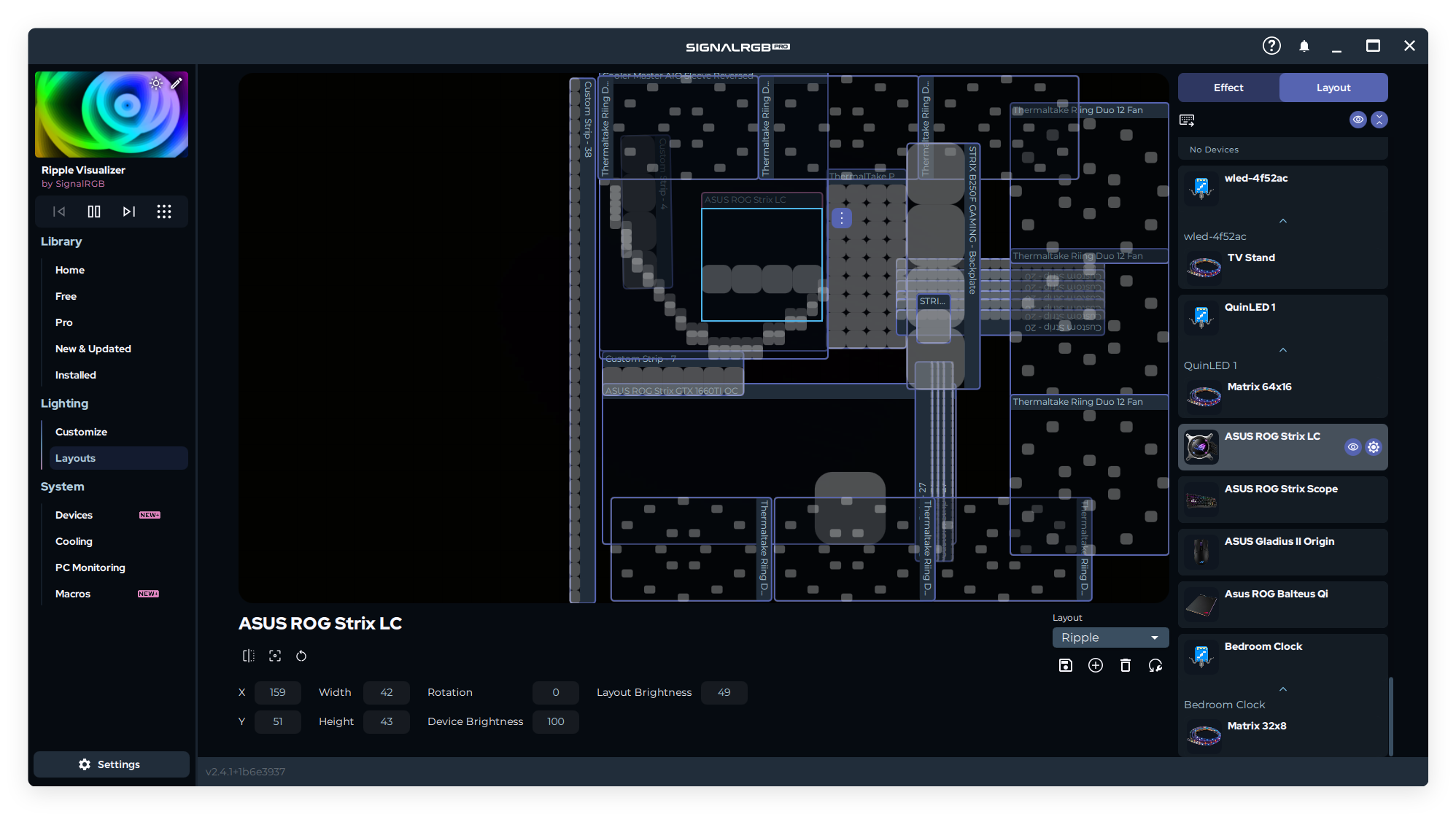Open Macros page
This screenshot has height=814, width=1456.
(x=73, y=594)
